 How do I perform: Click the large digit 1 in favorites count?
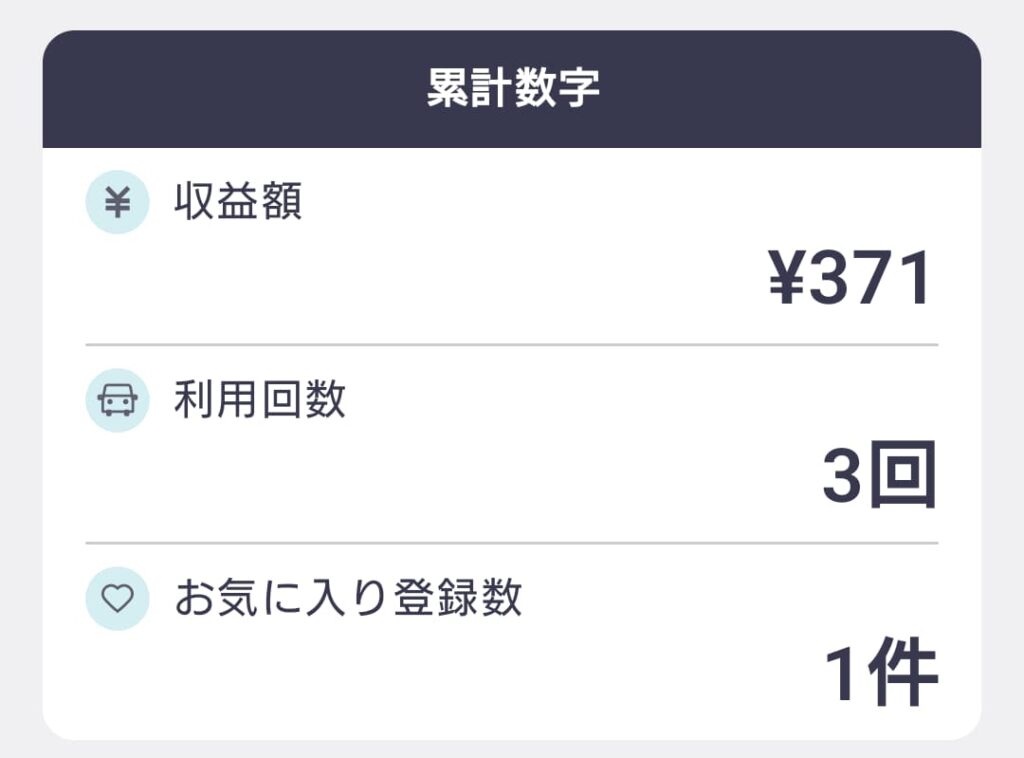pos(843,675)
